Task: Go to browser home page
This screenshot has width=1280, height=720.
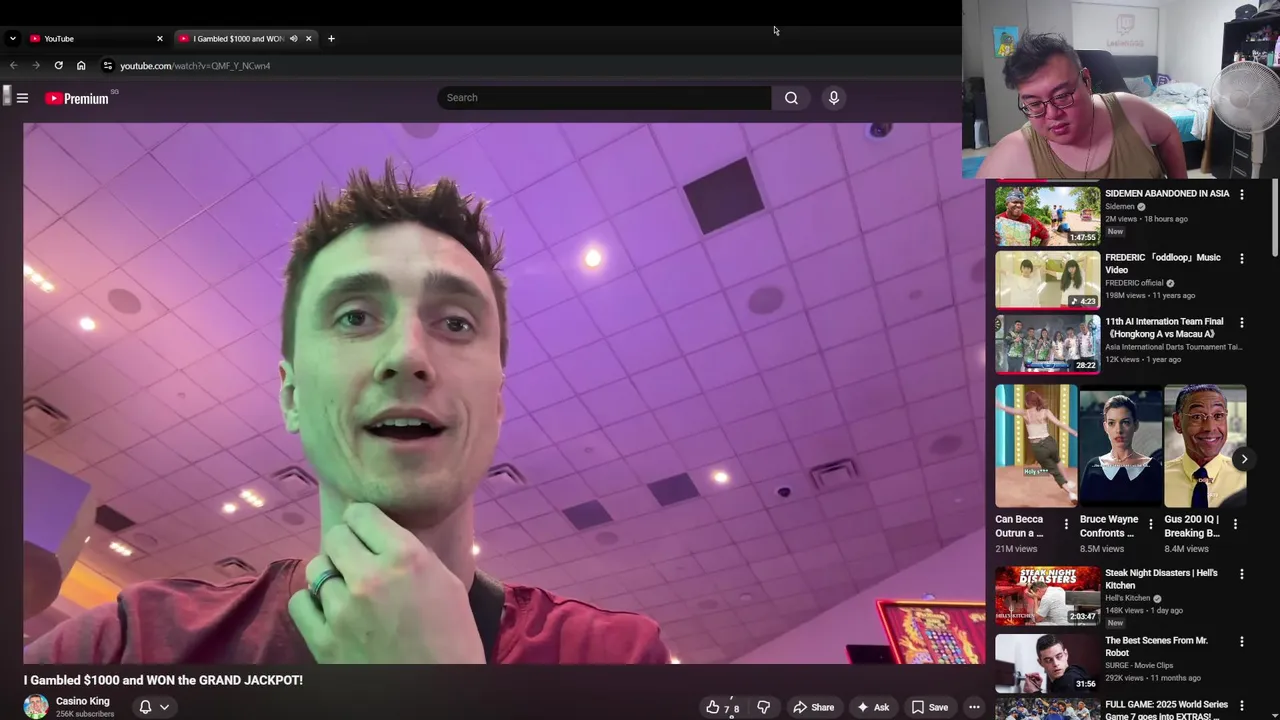Action: pos(81,66)
